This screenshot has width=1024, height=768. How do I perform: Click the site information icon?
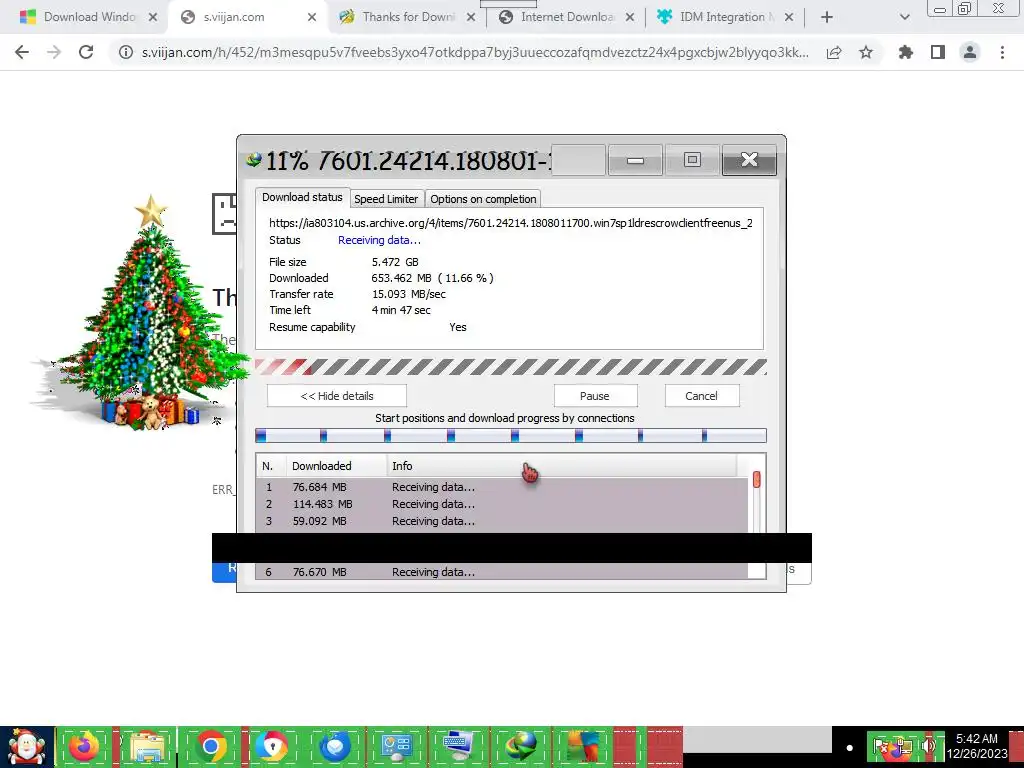(125, 52)
